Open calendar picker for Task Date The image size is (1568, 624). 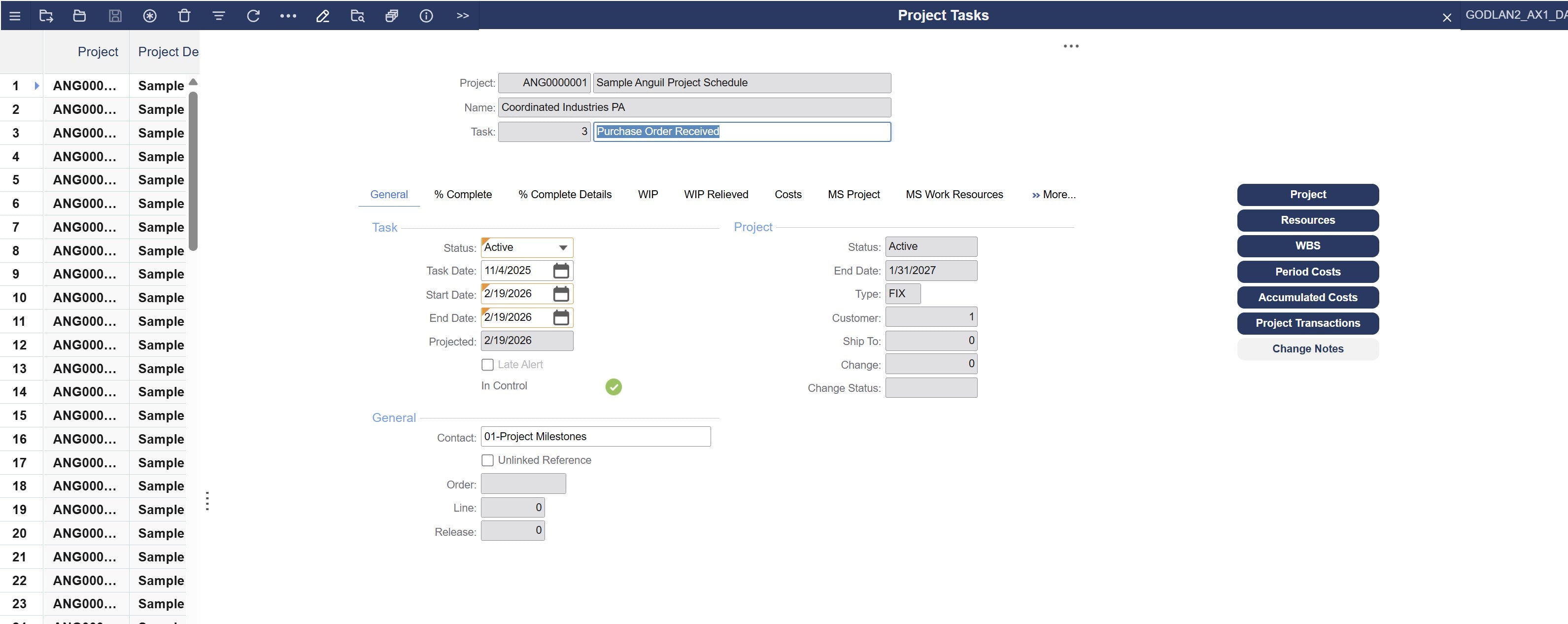[x=561, y=270]
